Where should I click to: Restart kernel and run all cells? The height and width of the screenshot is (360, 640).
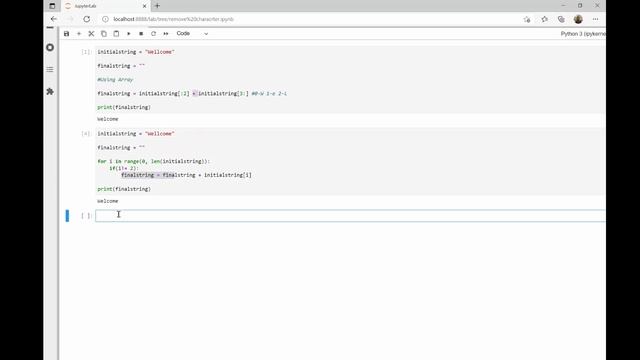(166, 33)
